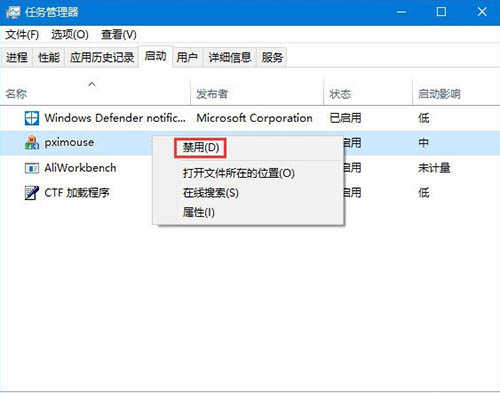The width and height of the screenshot is (500, 393).
Task: Select the pximouse entry name
Action: [x=69, y=143]
